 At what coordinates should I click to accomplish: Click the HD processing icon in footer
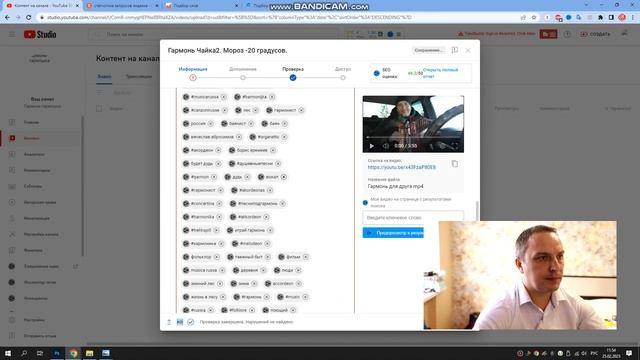[180, 322]
